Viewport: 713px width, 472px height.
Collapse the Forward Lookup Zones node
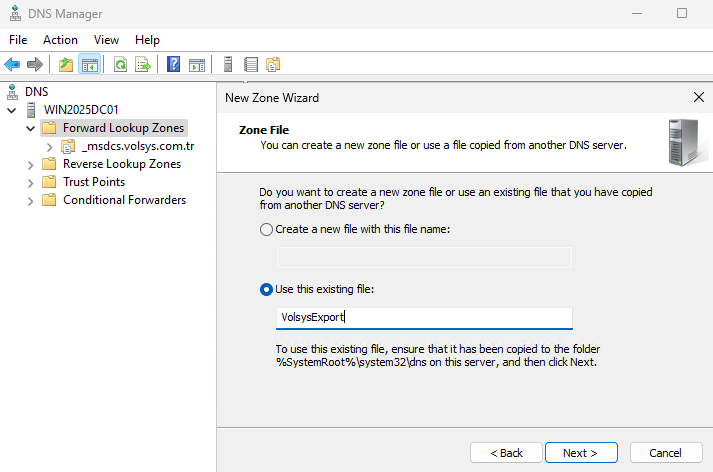(30, 128)
